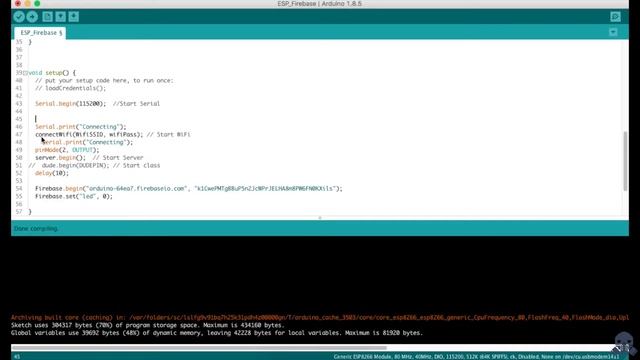
Task: Click the second Serial.print("Connecting") line 48
Action: coord(87,142)
